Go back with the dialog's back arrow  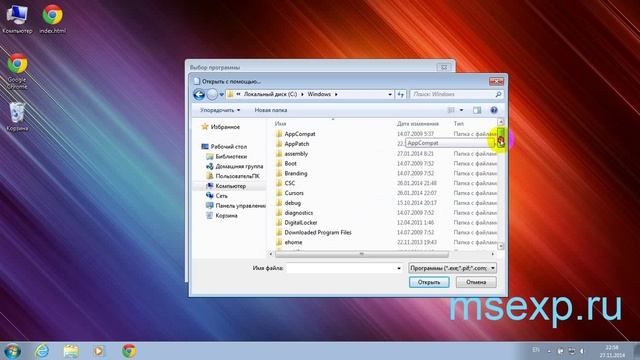[x=199, y=95]
